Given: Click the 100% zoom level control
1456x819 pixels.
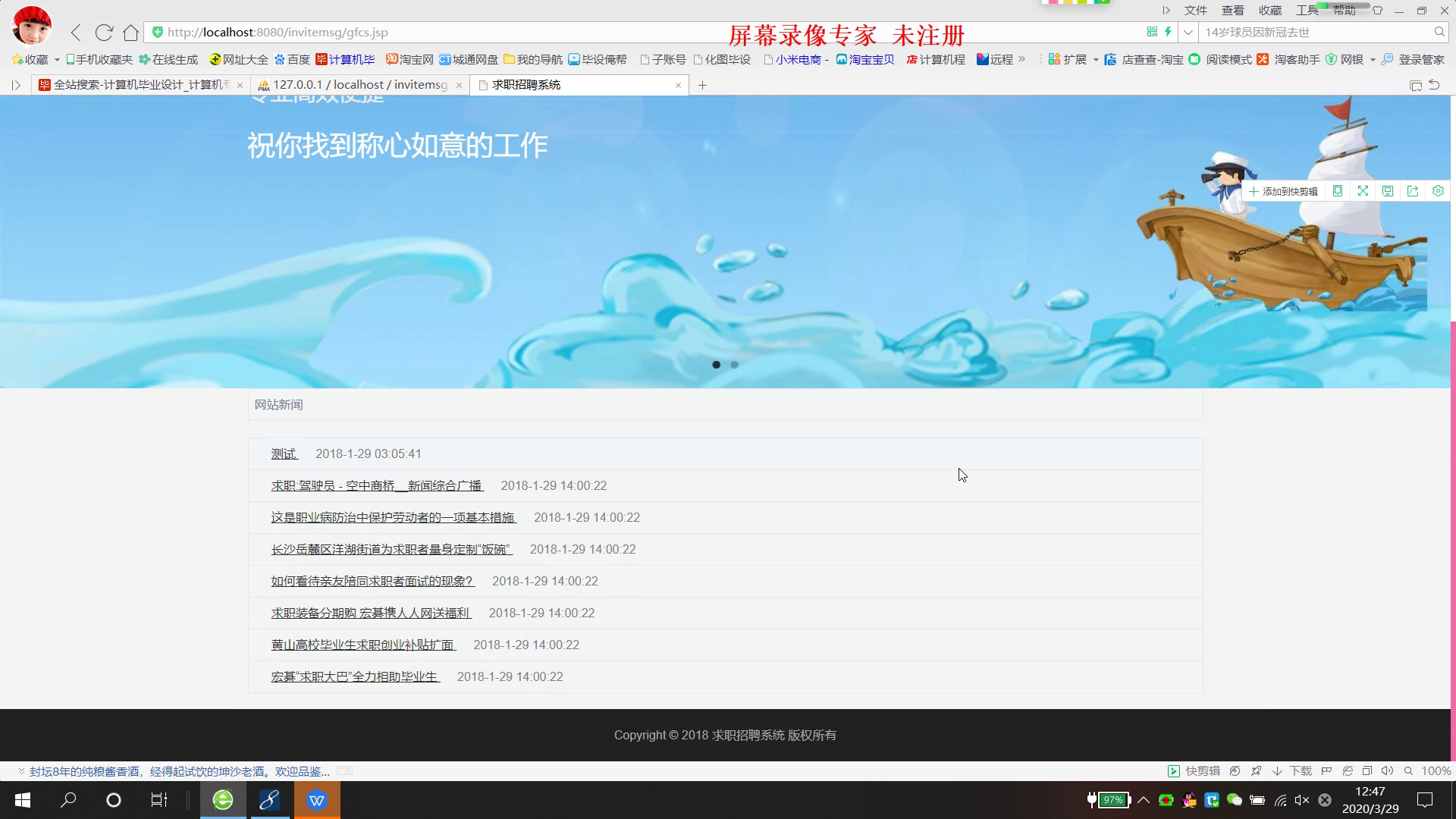Looking at the screenshot, I should point(1435,771).
